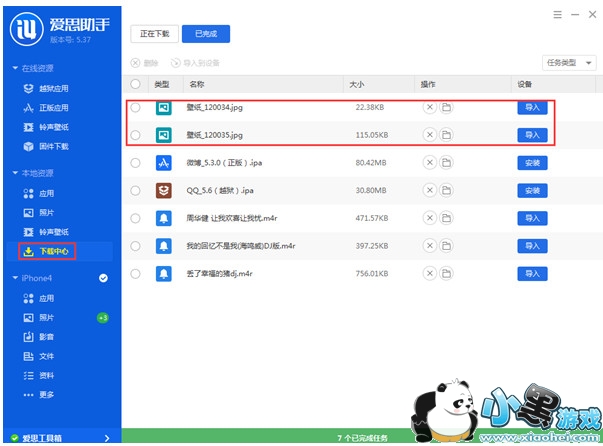Toggle select-all checkbox in table header

click(x=135, y=84)
